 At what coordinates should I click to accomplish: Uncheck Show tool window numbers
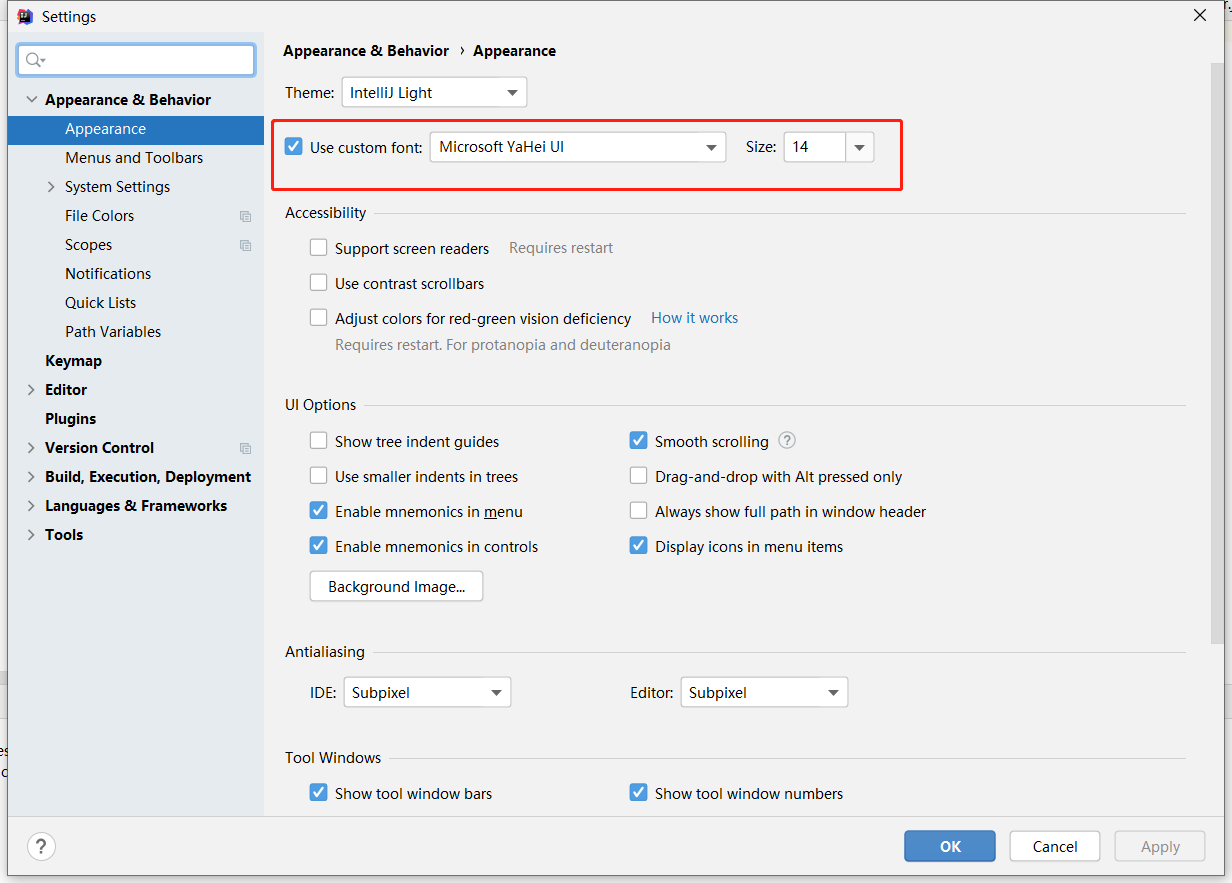[x=639, y=793]
